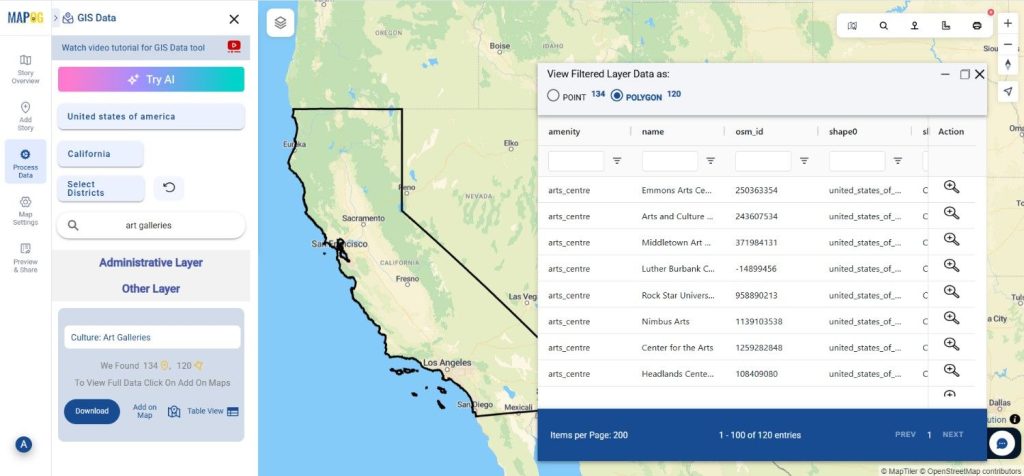Viewport: 1024px width, 476px height.
Task: Select the POINT radio button
Action: 553,96
